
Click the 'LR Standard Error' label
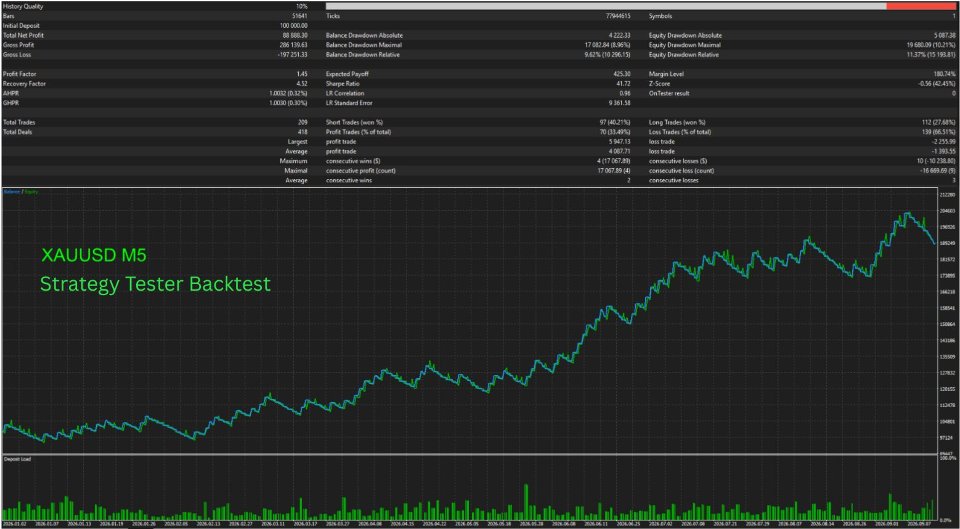point(348,103)
